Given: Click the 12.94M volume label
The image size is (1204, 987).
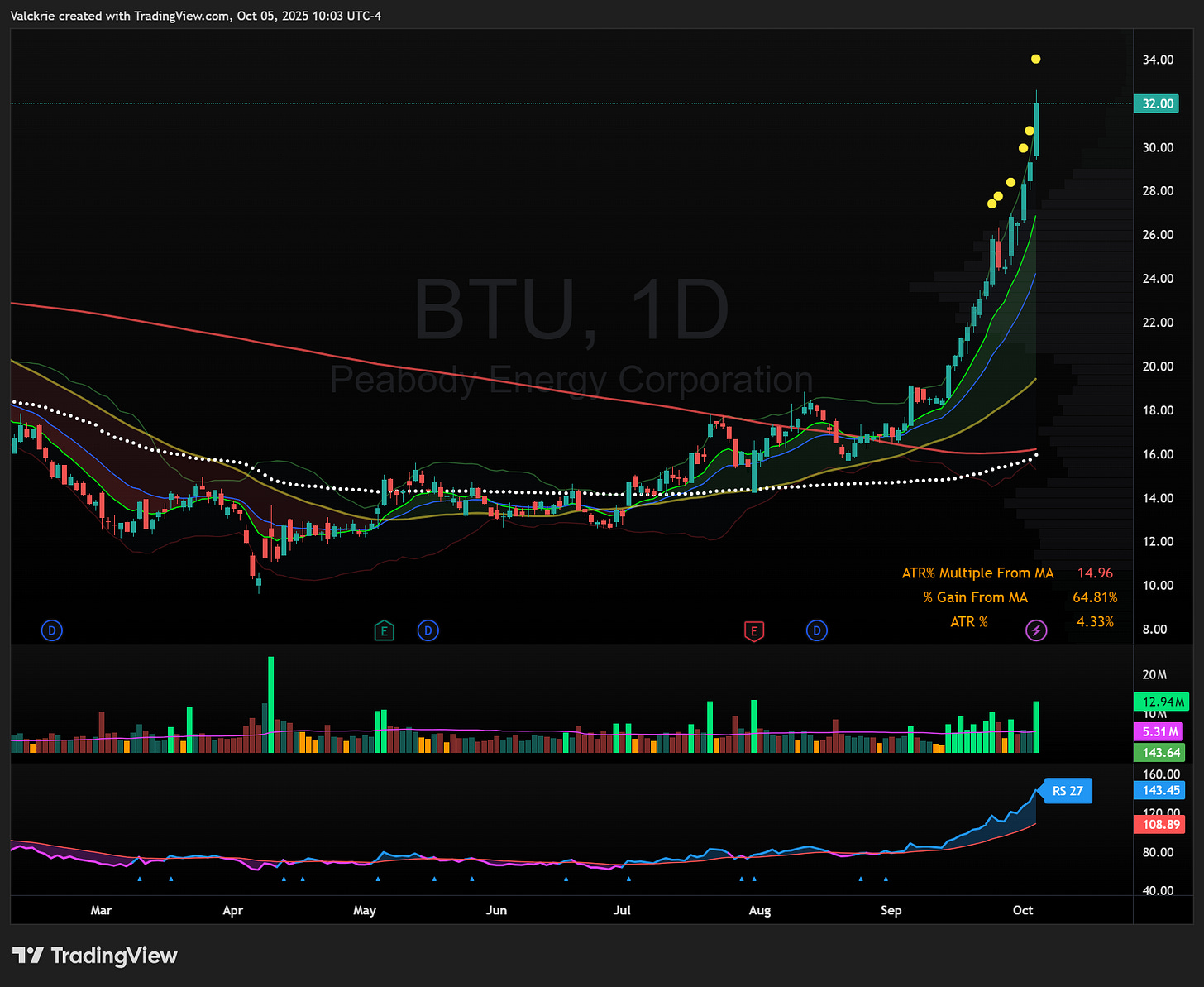Looking at the screenshot, I should coord(1161,702).
